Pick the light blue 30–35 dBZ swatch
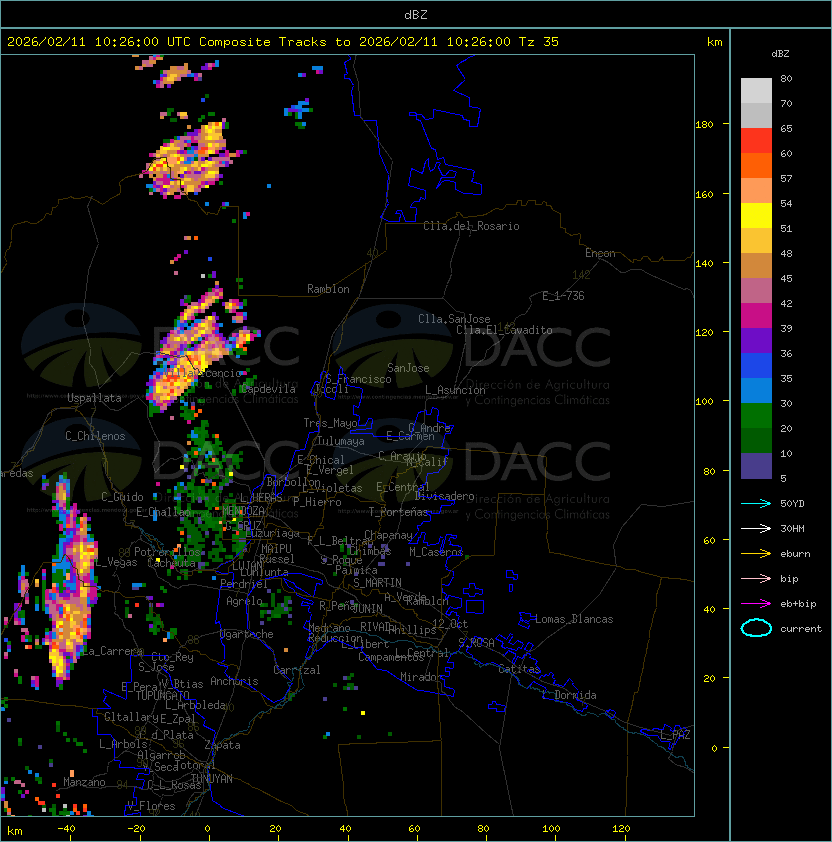Viewport: 832px width, 842px height. (x=756, y=390)
